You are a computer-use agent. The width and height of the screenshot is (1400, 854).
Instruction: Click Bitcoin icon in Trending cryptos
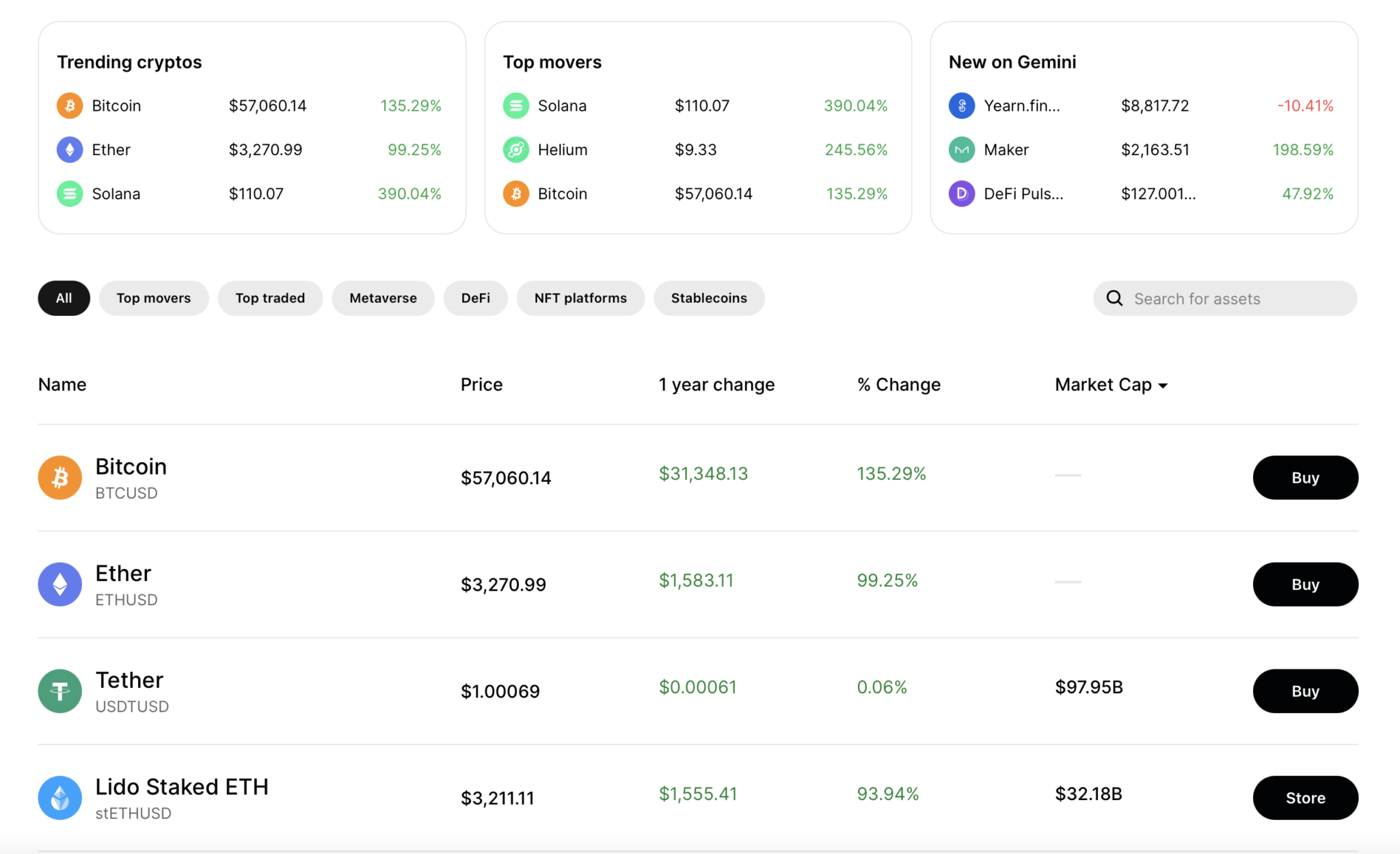pos(70,106)
